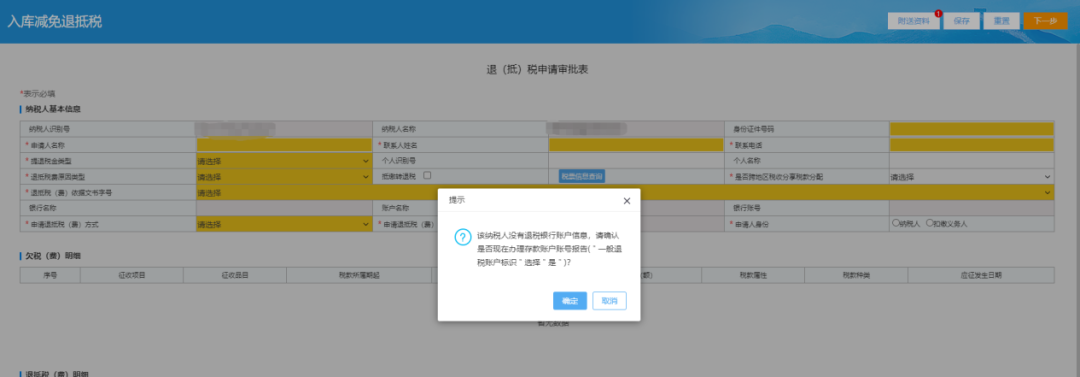Click the 税票信息查询 button
Screen dimensions: 1080x377
(x=582, y=177)
